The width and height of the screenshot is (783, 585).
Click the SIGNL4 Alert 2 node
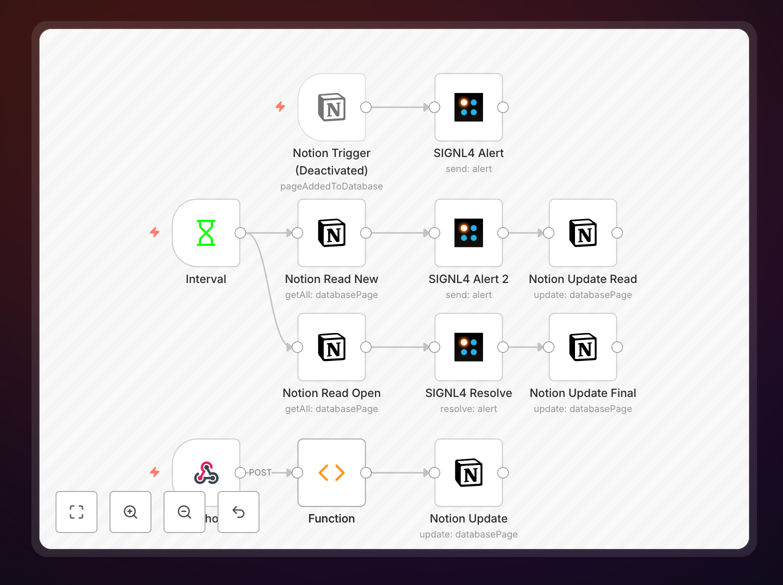pos(468,233)
